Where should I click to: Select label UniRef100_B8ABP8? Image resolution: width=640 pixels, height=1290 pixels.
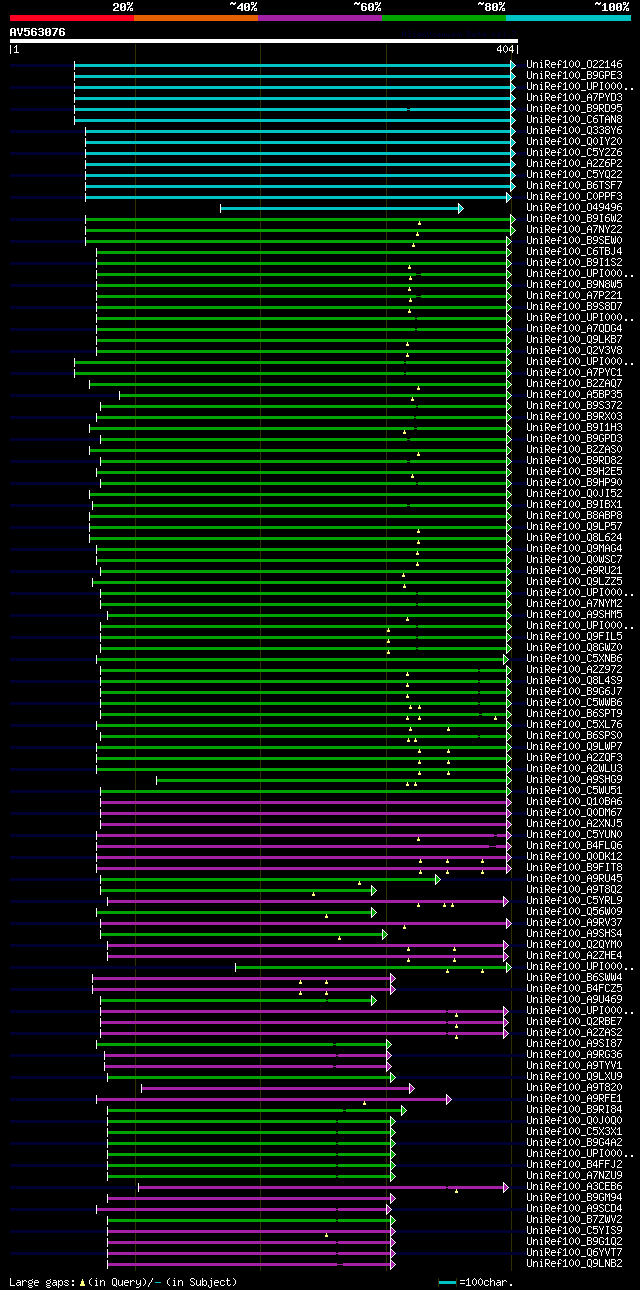coord(574,515)
